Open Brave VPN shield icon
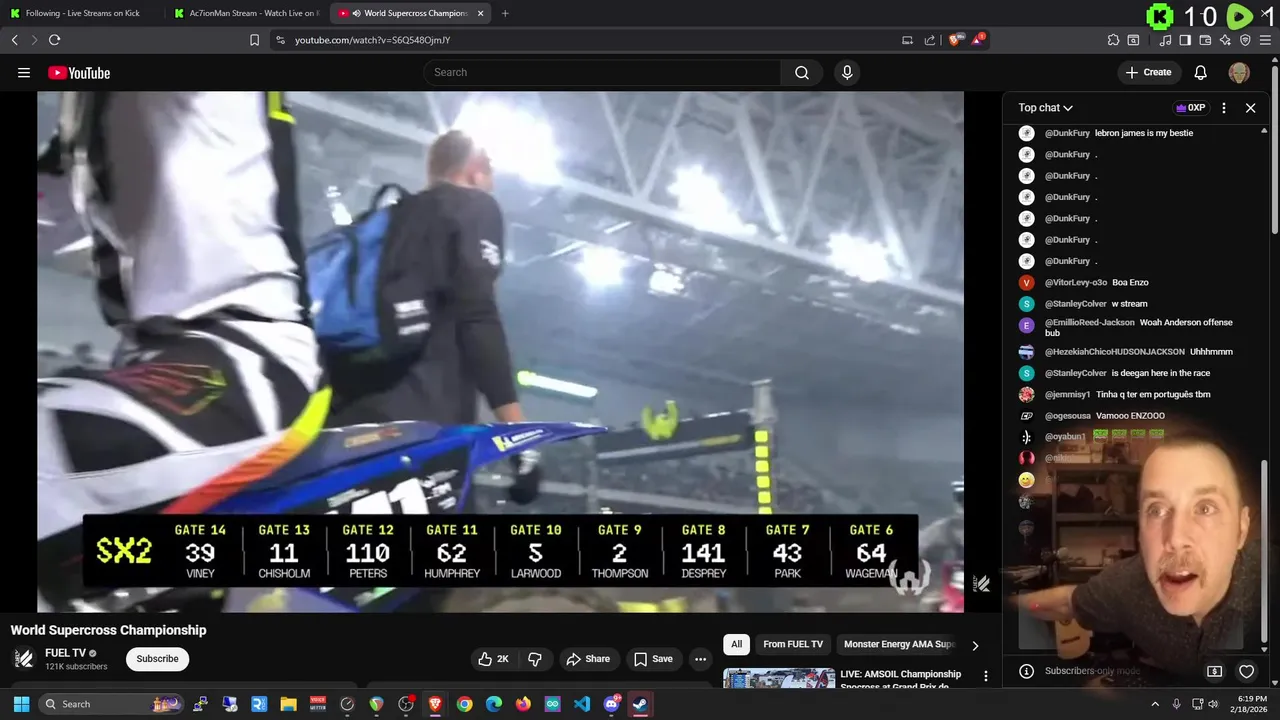Viewport: 1280px width, 720px height. click(x=1245, y=40)
